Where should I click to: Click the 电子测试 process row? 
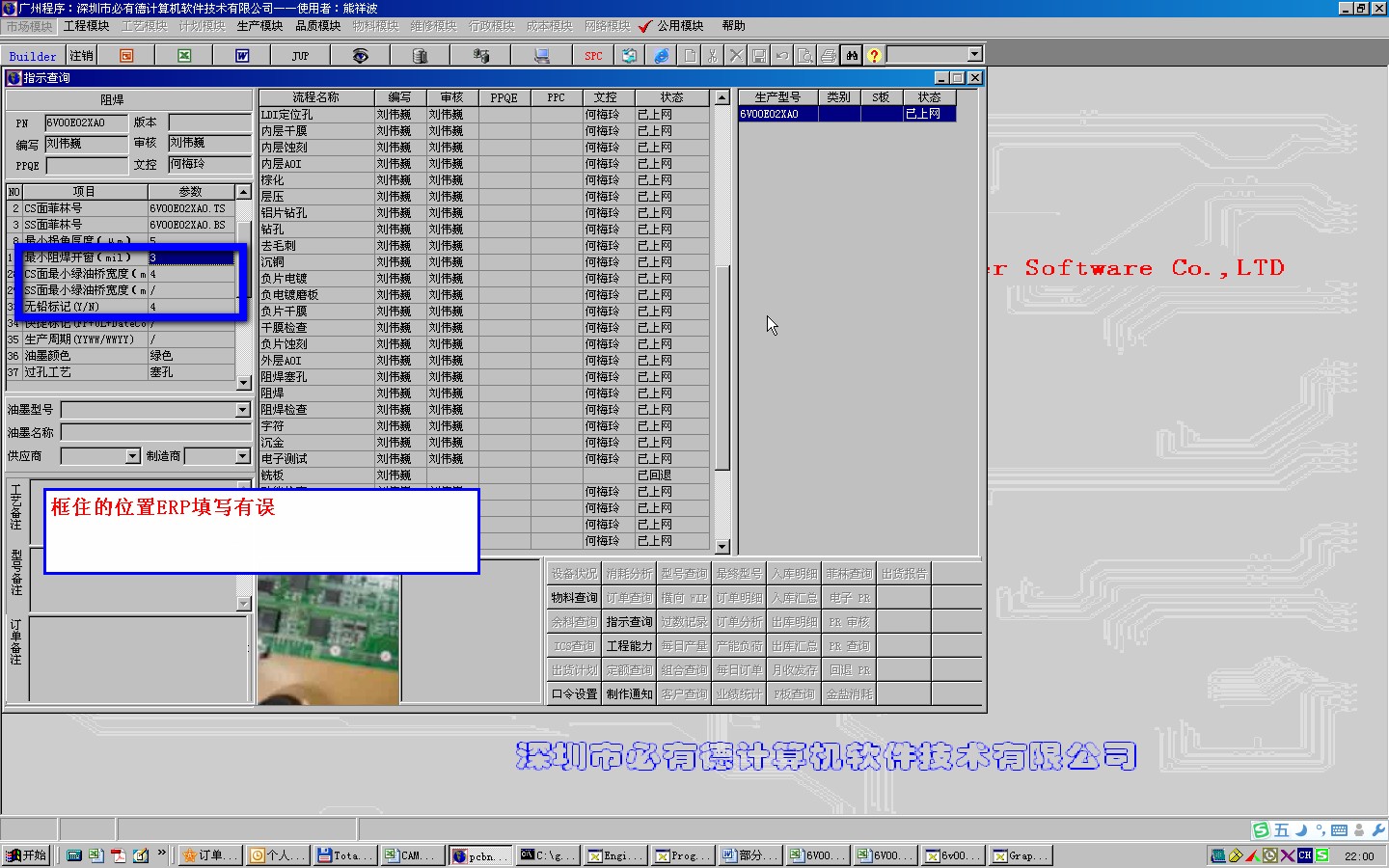click(484, 459)
